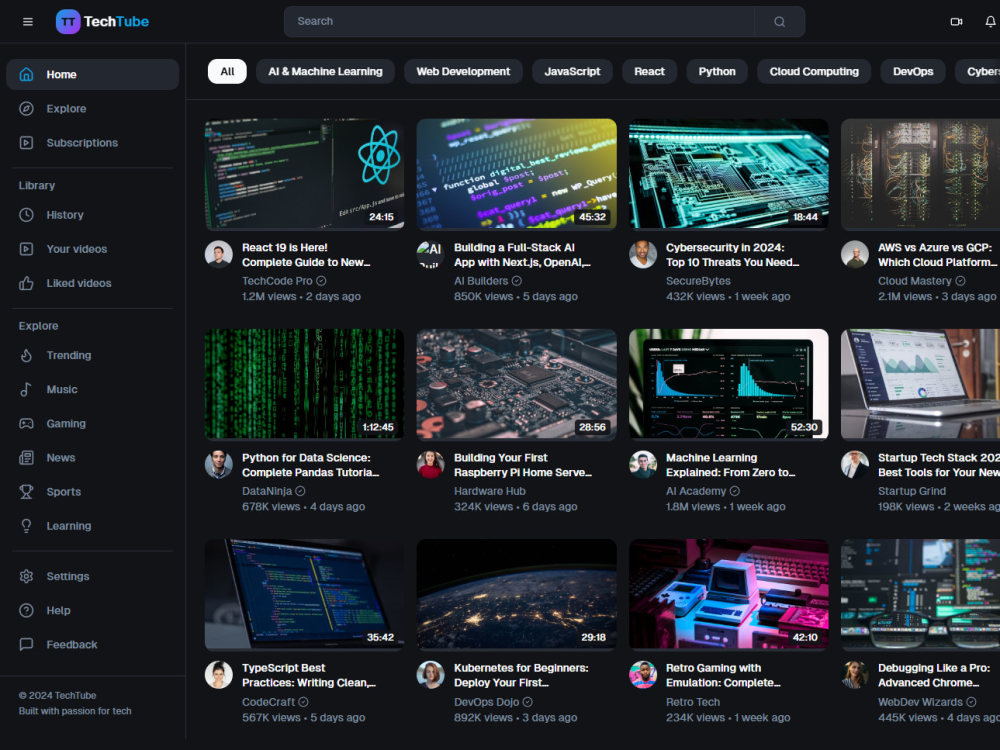Click the search magnifier button

tap(779, 22)
